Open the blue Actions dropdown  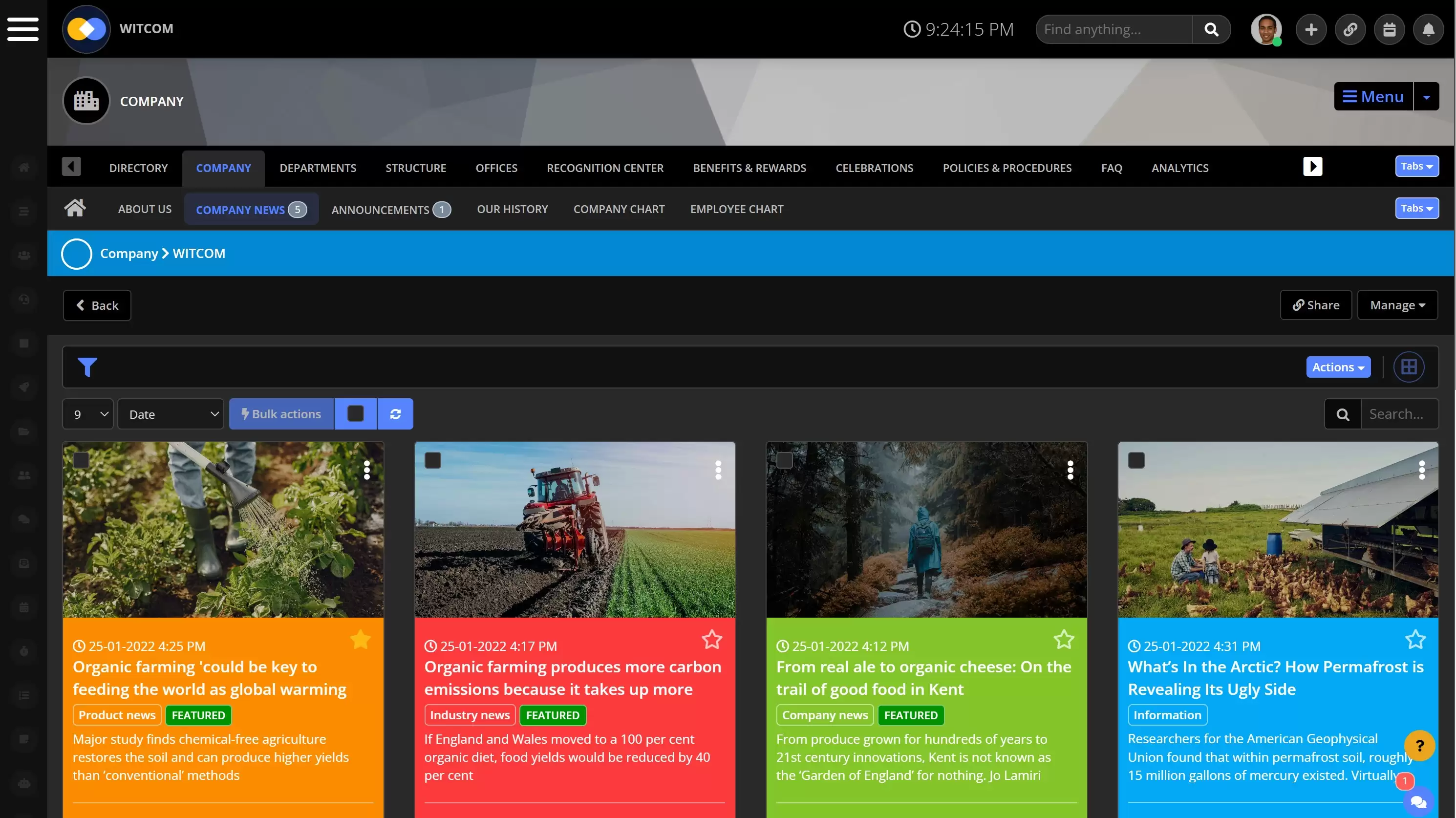click(x=1338, y=367)
